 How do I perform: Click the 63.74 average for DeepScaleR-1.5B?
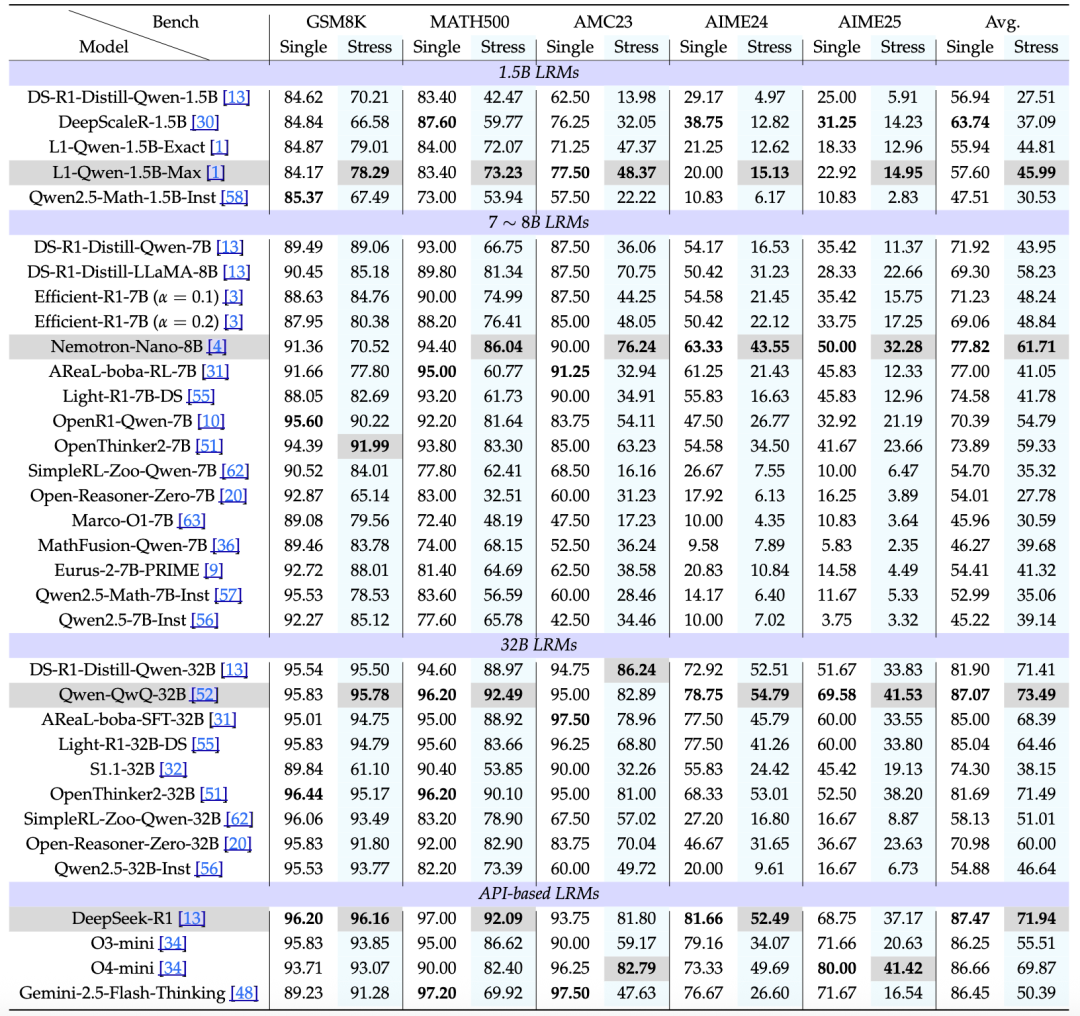pos(969,122)
